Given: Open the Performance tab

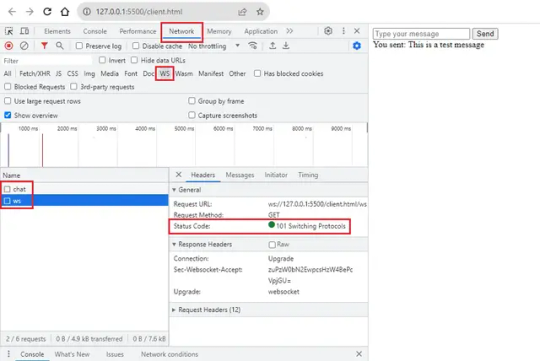Looking at the screenshot, I should tap(138, 31).
